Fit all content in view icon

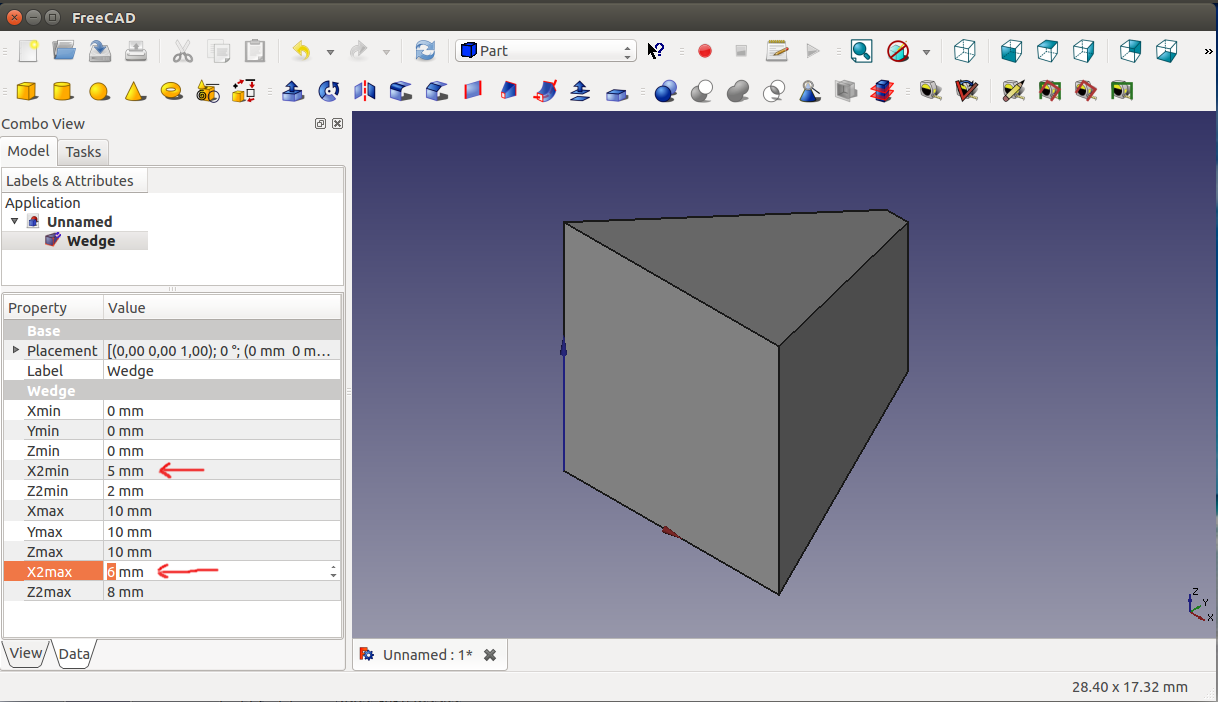861,51
